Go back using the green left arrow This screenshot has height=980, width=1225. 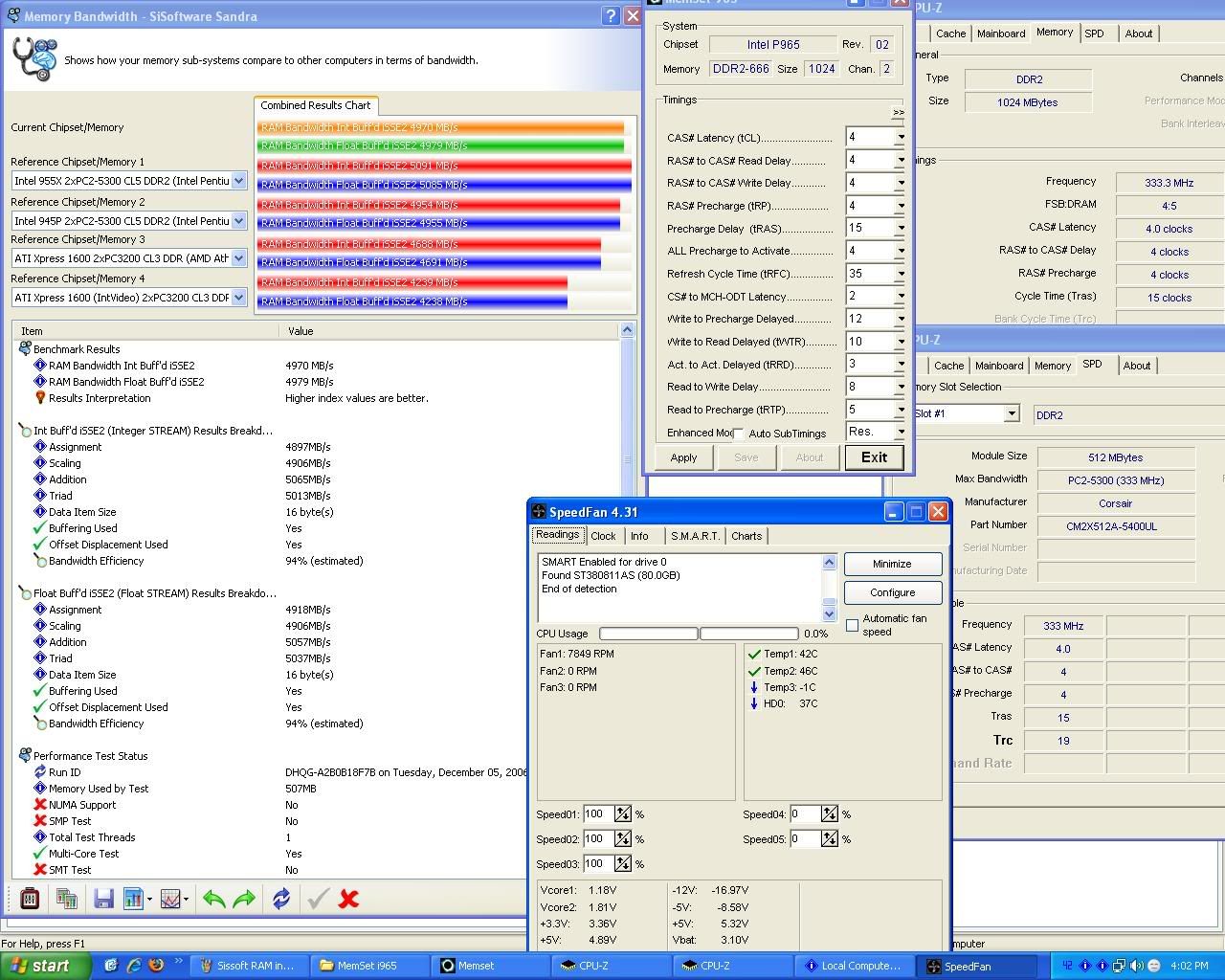[214, 899]
